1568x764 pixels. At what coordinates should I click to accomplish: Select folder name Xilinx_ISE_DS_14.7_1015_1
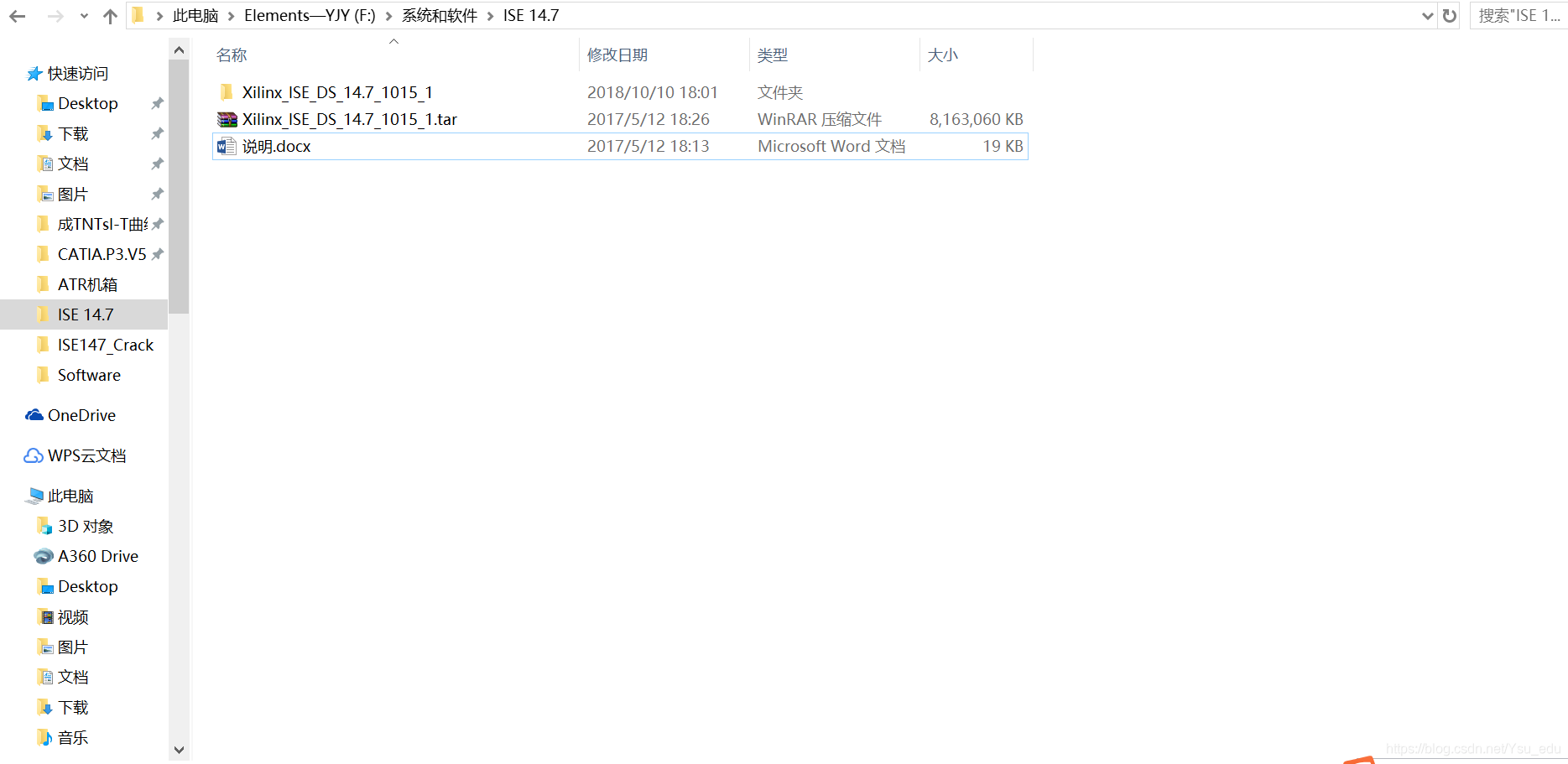[337, 92]
